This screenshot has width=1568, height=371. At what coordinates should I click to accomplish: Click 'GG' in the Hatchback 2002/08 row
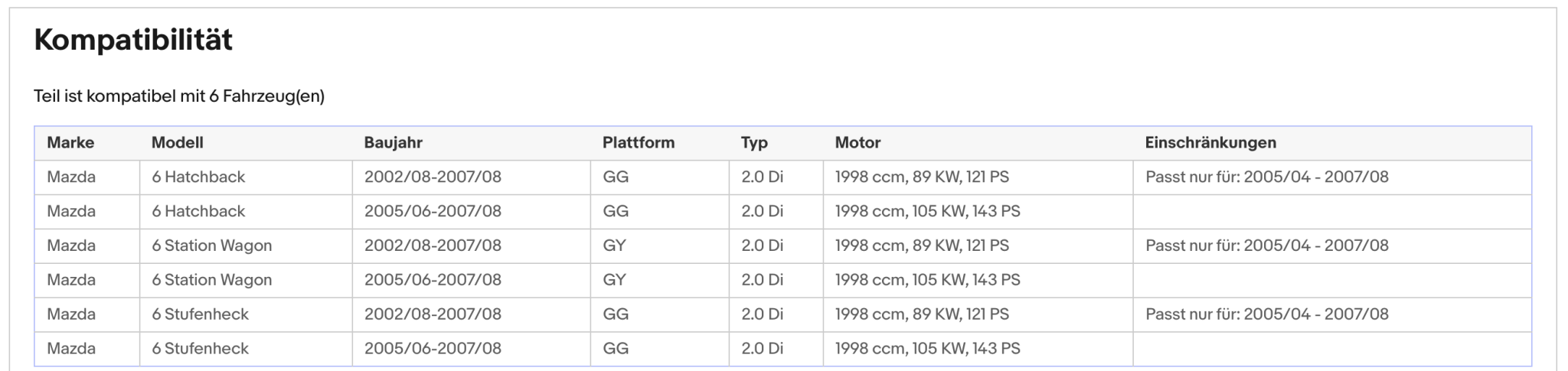click(616, 177)
